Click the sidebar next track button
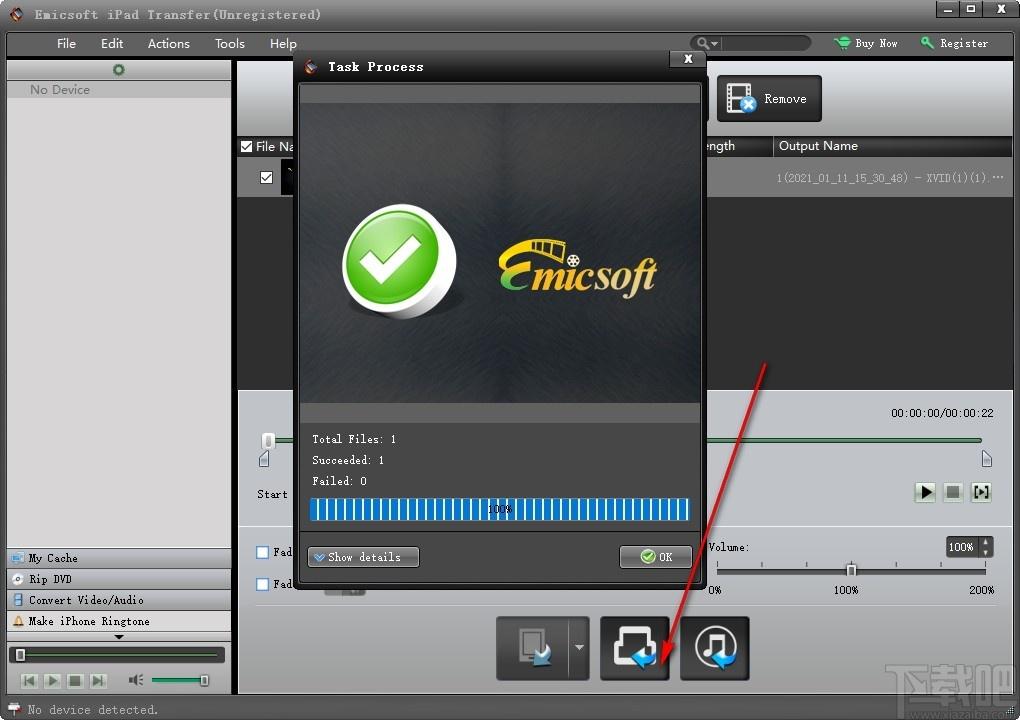The width and height of the screenshot is (1020, 720). pyautogui.click(x=98, y=680)
